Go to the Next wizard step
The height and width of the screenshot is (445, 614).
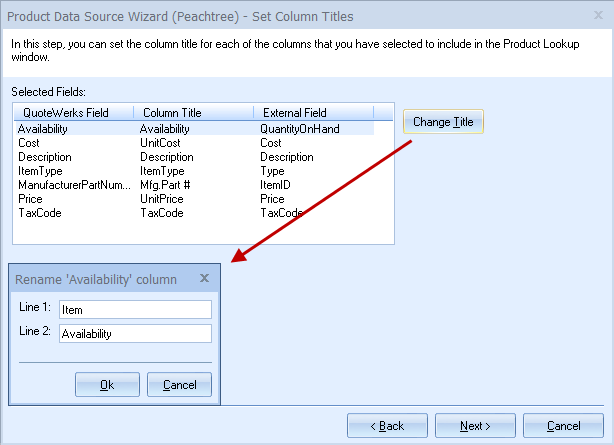coord(475,425)
